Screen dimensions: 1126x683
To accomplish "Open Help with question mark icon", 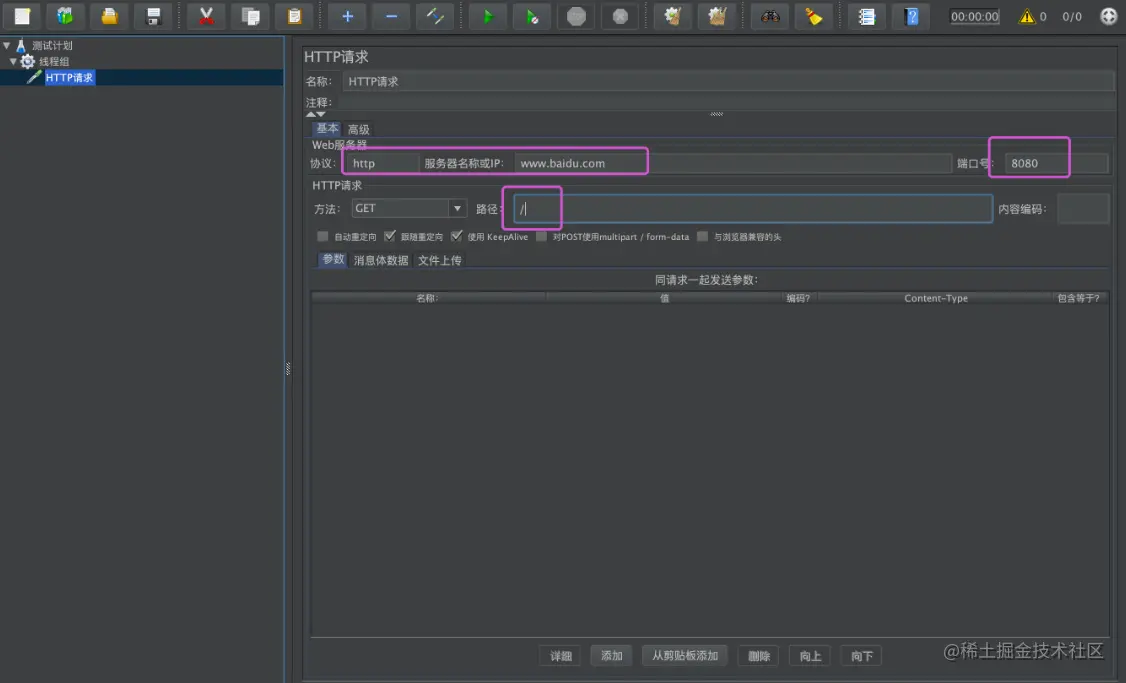I will (911, 16).
